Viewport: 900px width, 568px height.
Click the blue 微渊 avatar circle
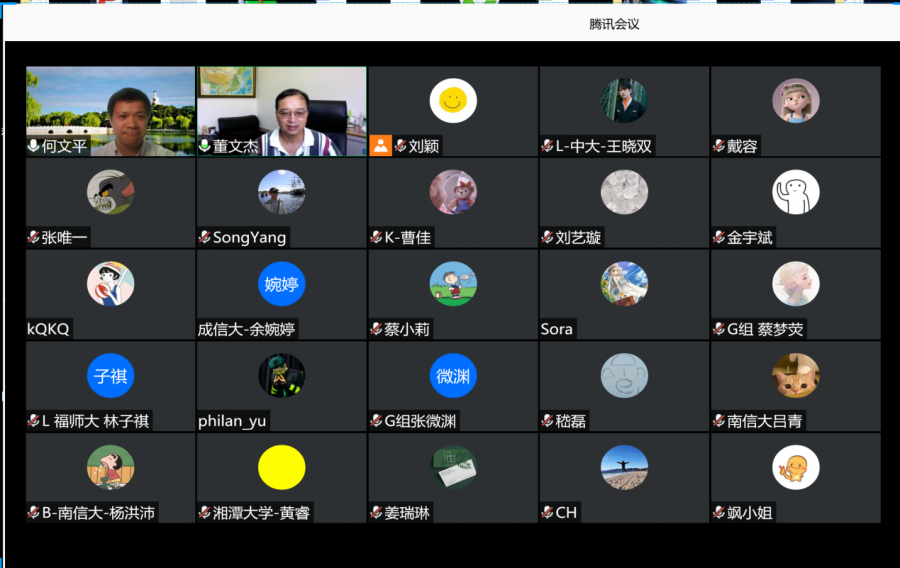(x=453, y=376)
